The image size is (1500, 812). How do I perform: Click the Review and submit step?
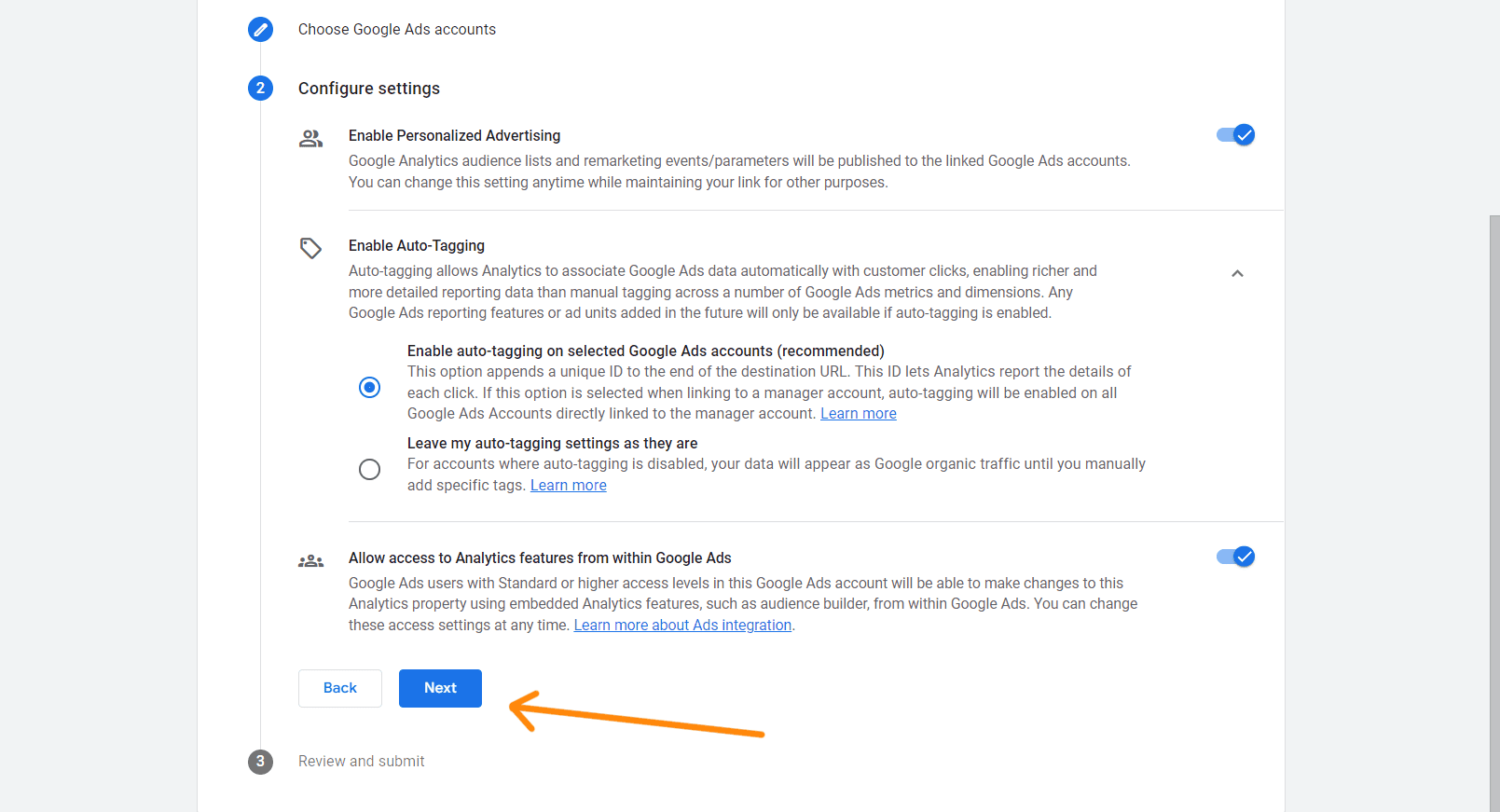pos(362,762)
